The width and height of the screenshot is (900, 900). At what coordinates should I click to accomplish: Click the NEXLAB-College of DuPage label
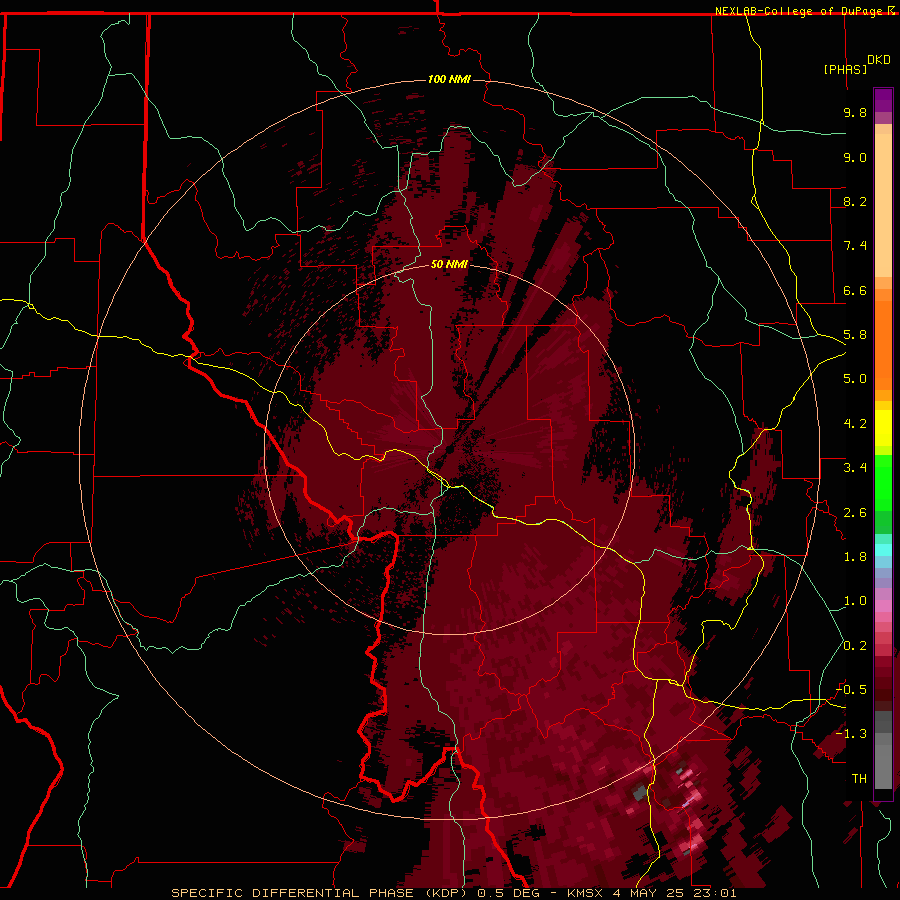pos(798,11)
